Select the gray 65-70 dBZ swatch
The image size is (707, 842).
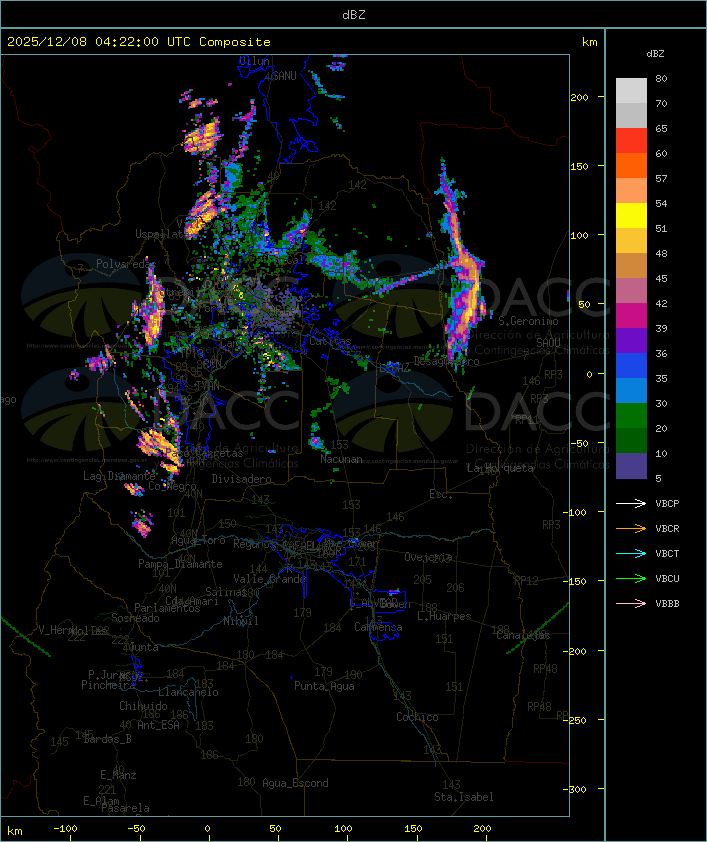coord(631,115)
